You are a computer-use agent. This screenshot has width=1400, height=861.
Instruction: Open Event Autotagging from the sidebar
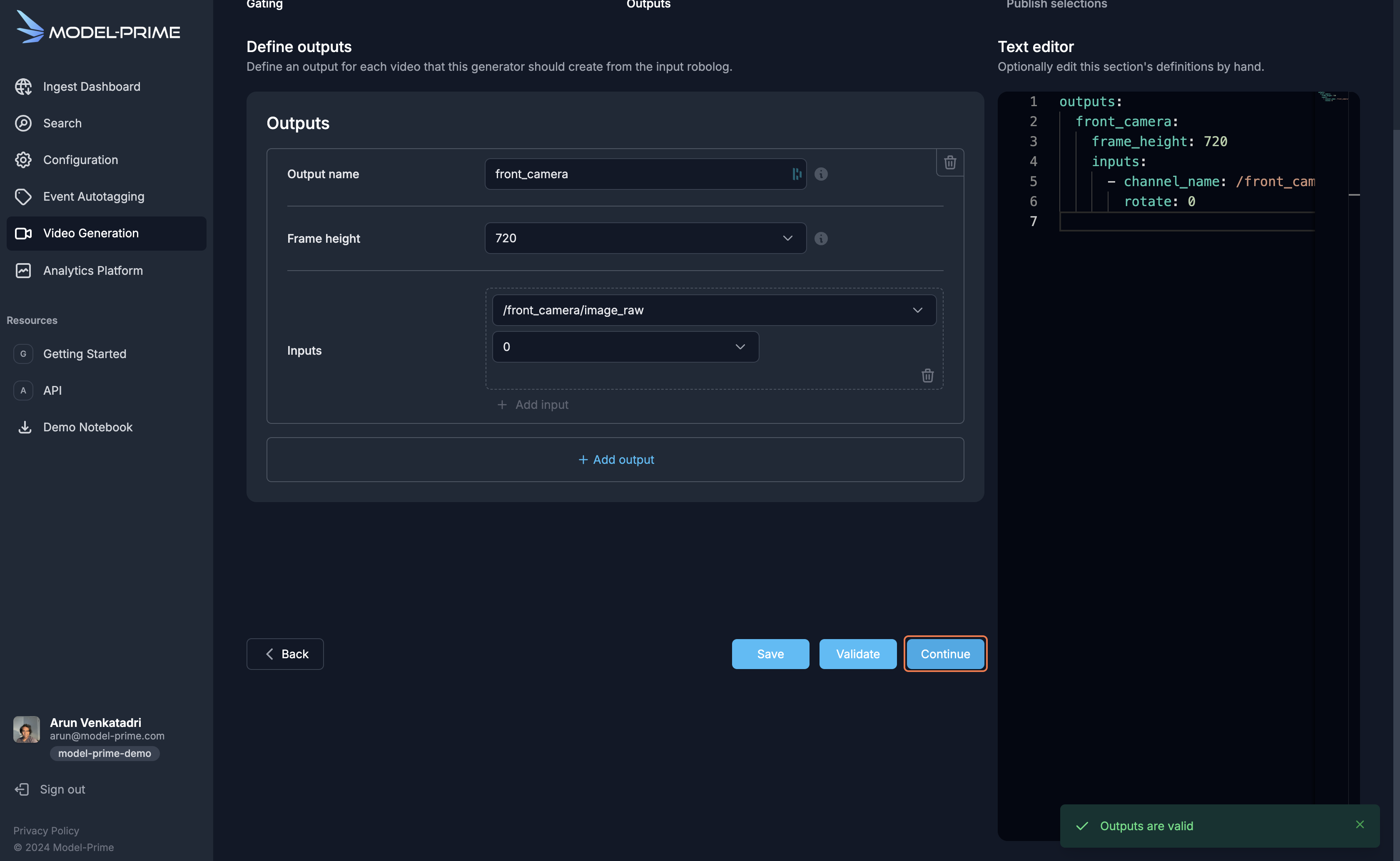pos(106,197)
